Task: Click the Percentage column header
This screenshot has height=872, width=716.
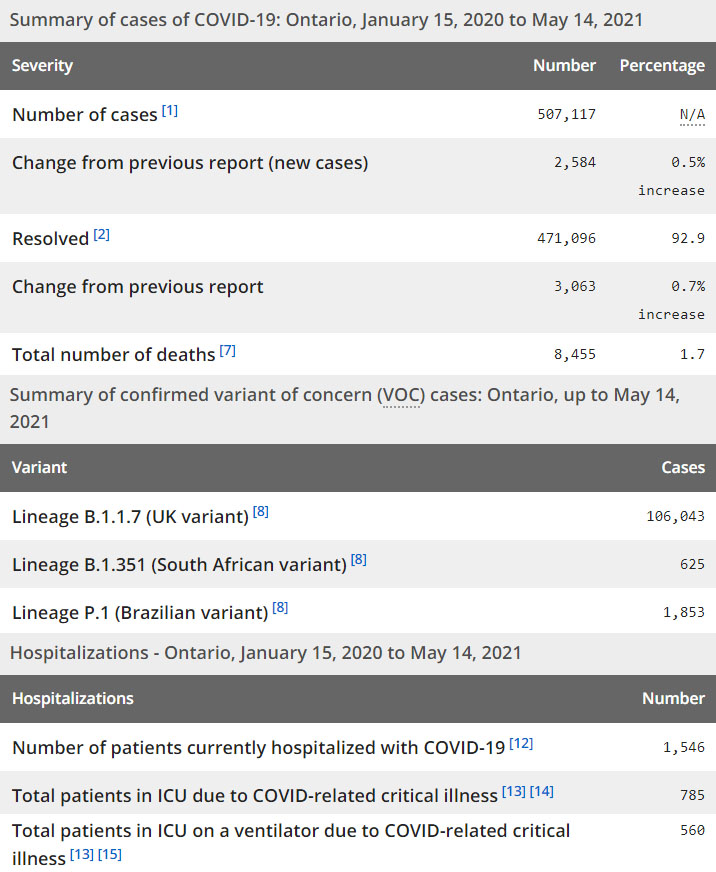Action: coord(662,66)
